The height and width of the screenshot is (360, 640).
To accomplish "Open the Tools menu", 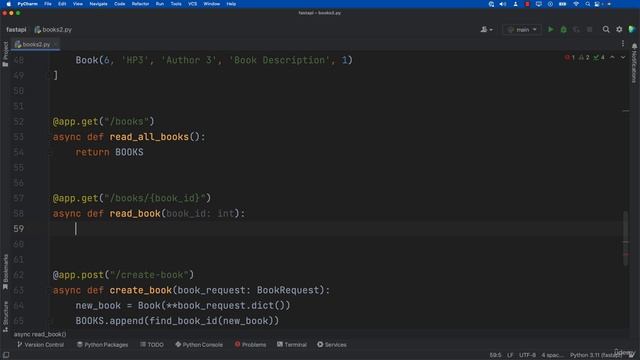I will pos(176,4).
